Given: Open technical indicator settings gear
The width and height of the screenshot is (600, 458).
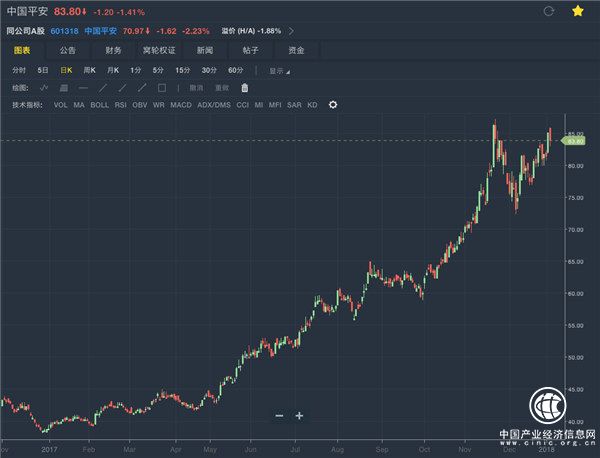Looking at the screenshot, I should 333,104.
